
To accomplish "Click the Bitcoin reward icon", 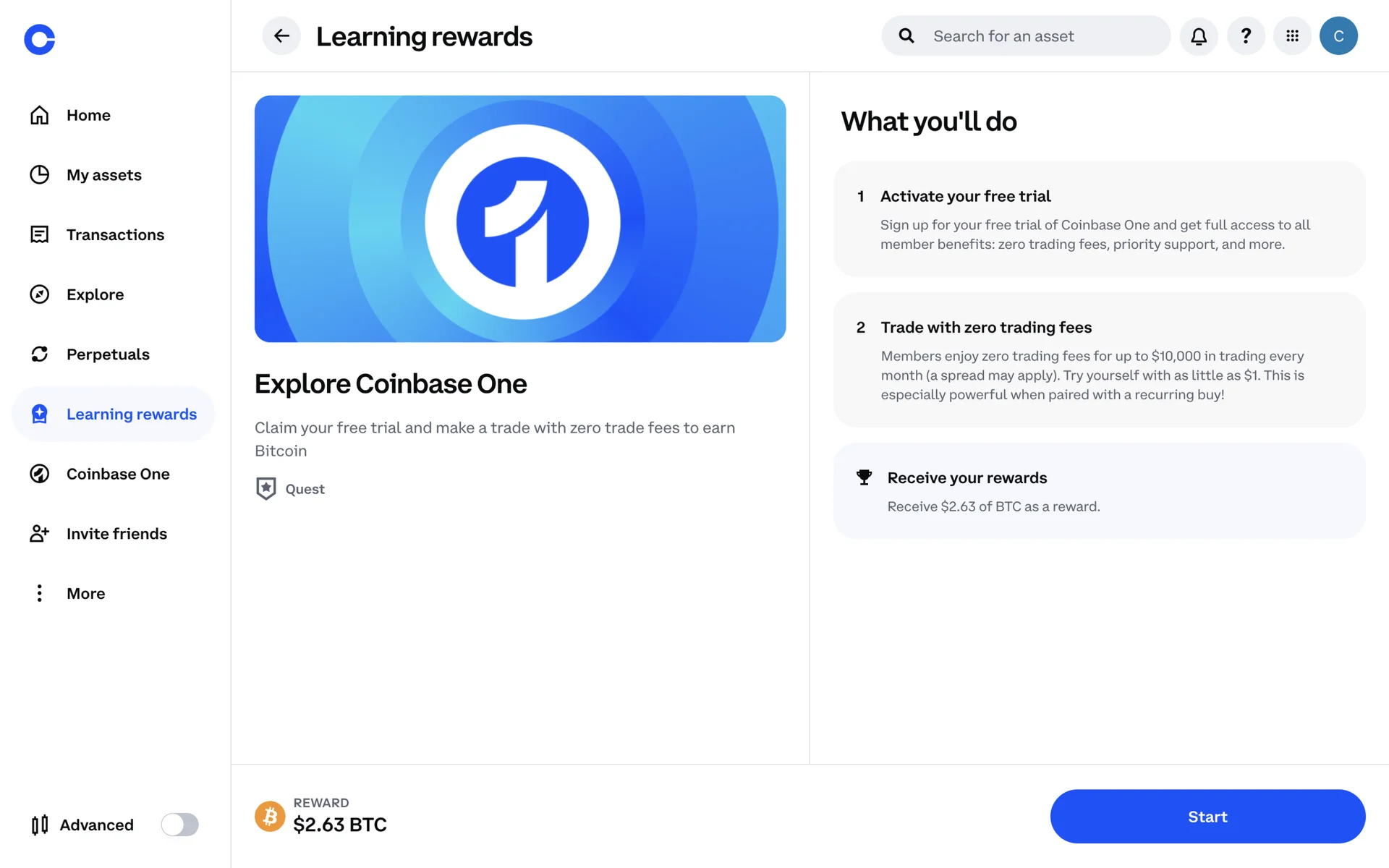I will tap(270, 816).
